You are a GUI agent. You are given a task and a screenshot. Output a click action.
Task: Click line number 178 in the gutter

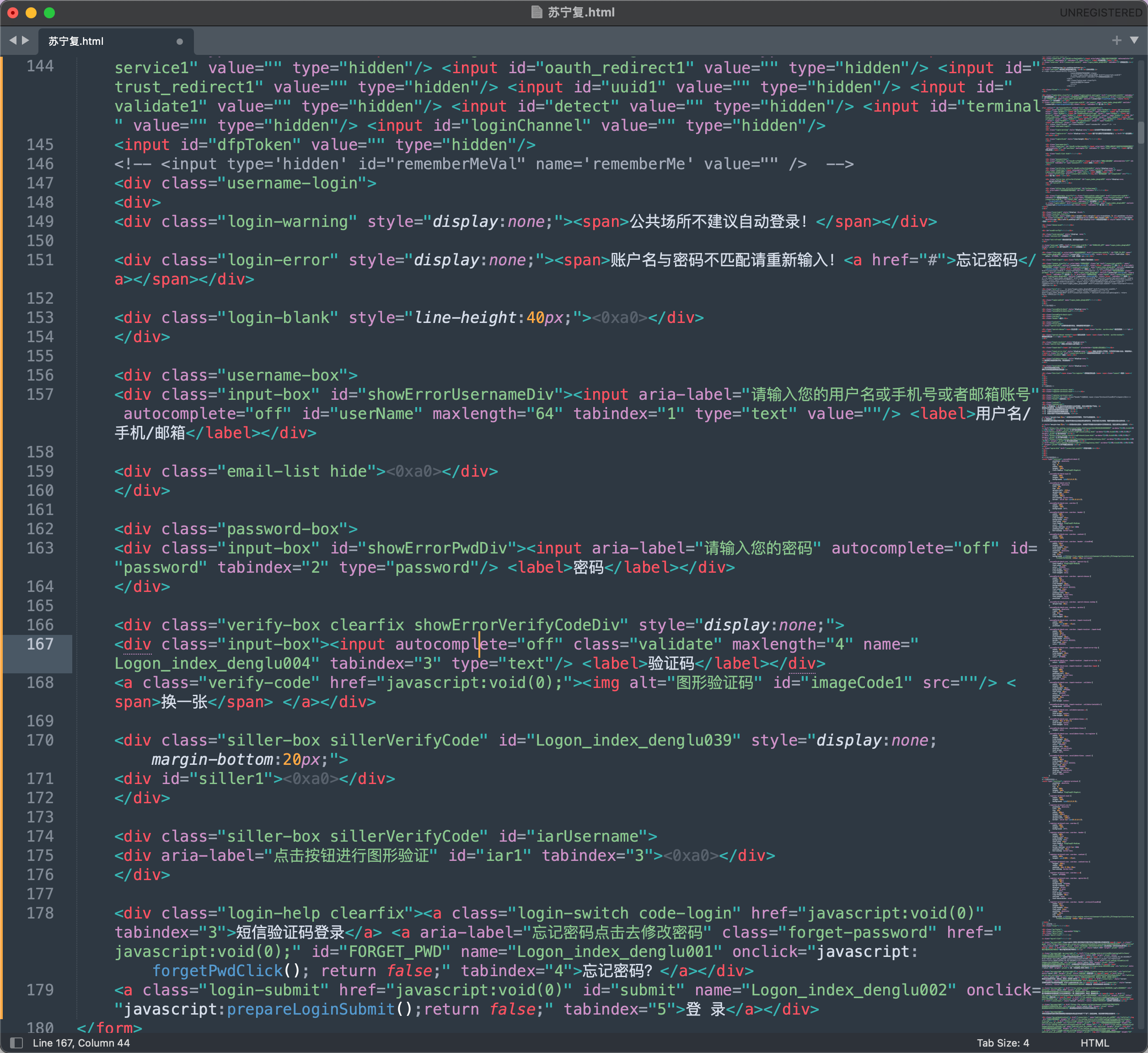(x=40, y=913)
